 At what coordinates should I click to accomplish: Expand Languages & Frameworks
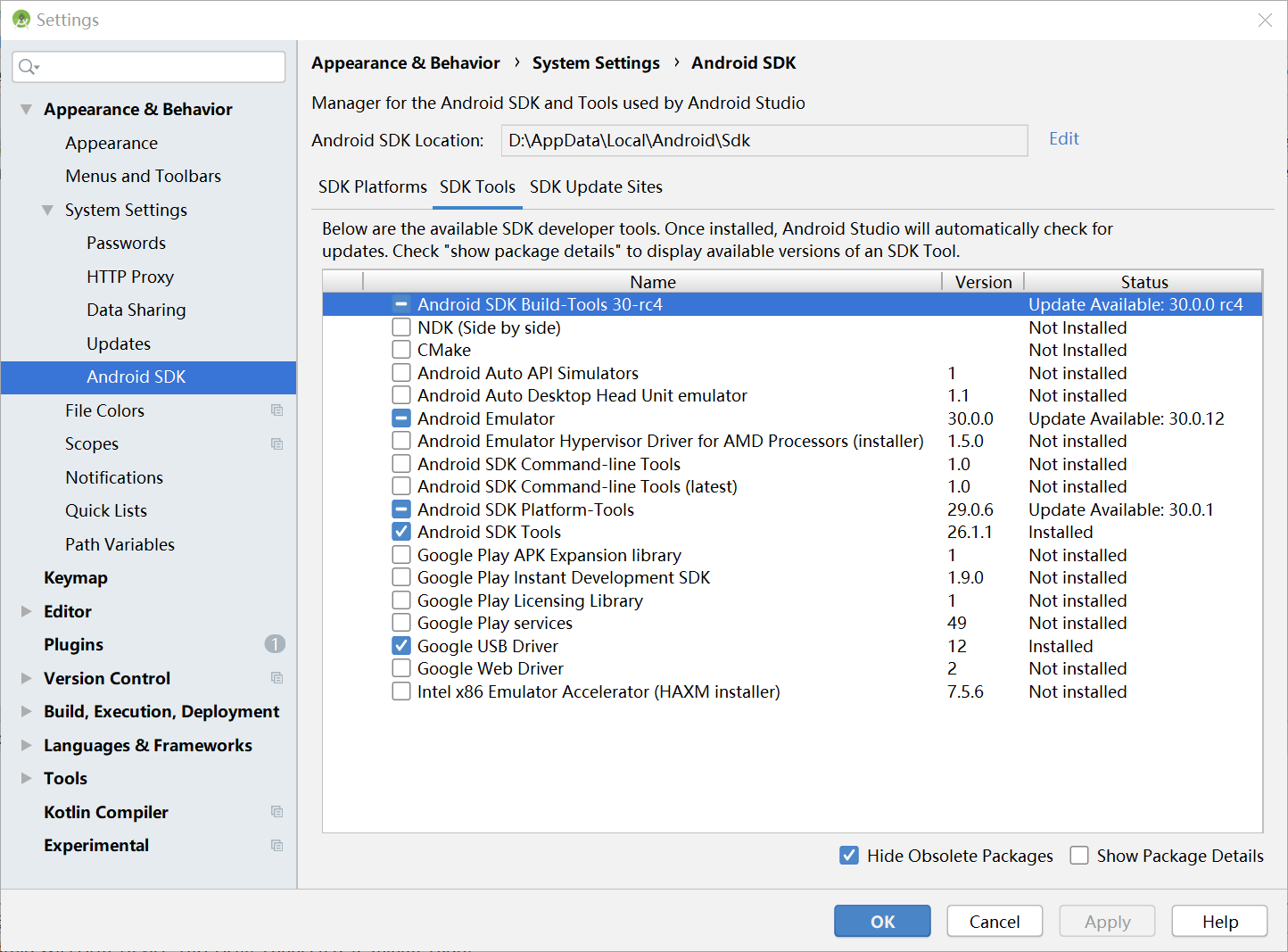click(26, 745)
